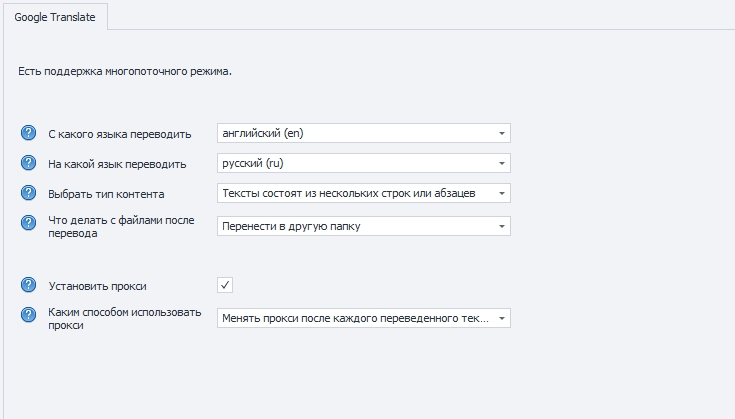Click the 'Каким способом использовать прокси' label
The image size is (735, 419).
point(125,318)
